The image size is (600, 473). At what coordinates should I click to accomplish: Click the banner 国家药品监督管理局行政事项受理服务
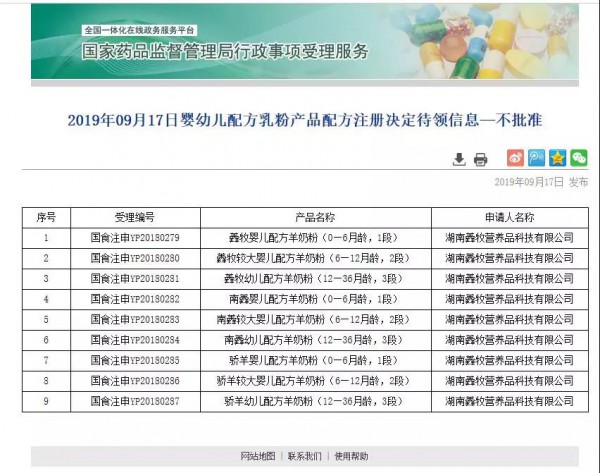click(225, 51)
